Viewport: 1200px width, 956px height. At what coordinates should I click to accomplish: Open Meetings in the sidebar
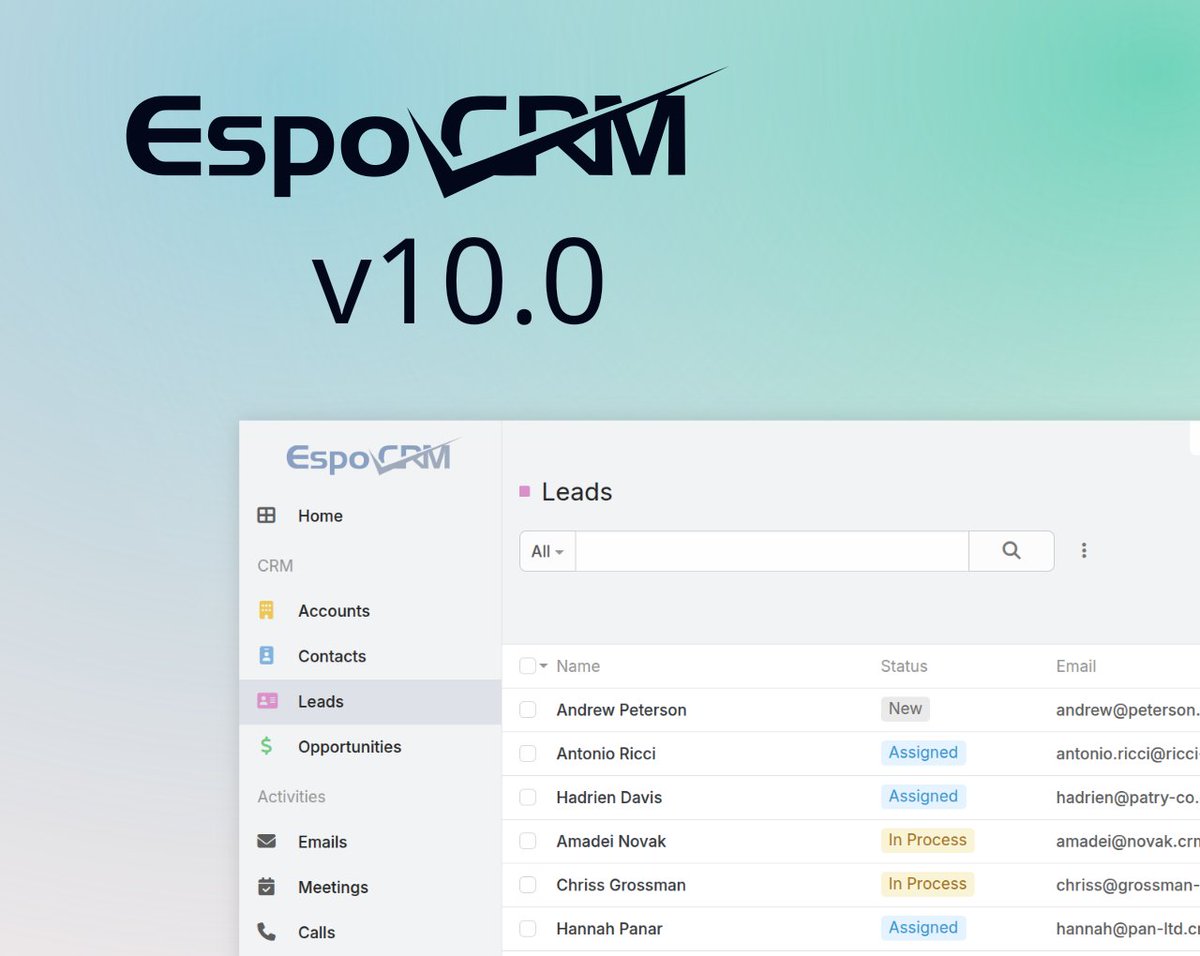point(370,887)
